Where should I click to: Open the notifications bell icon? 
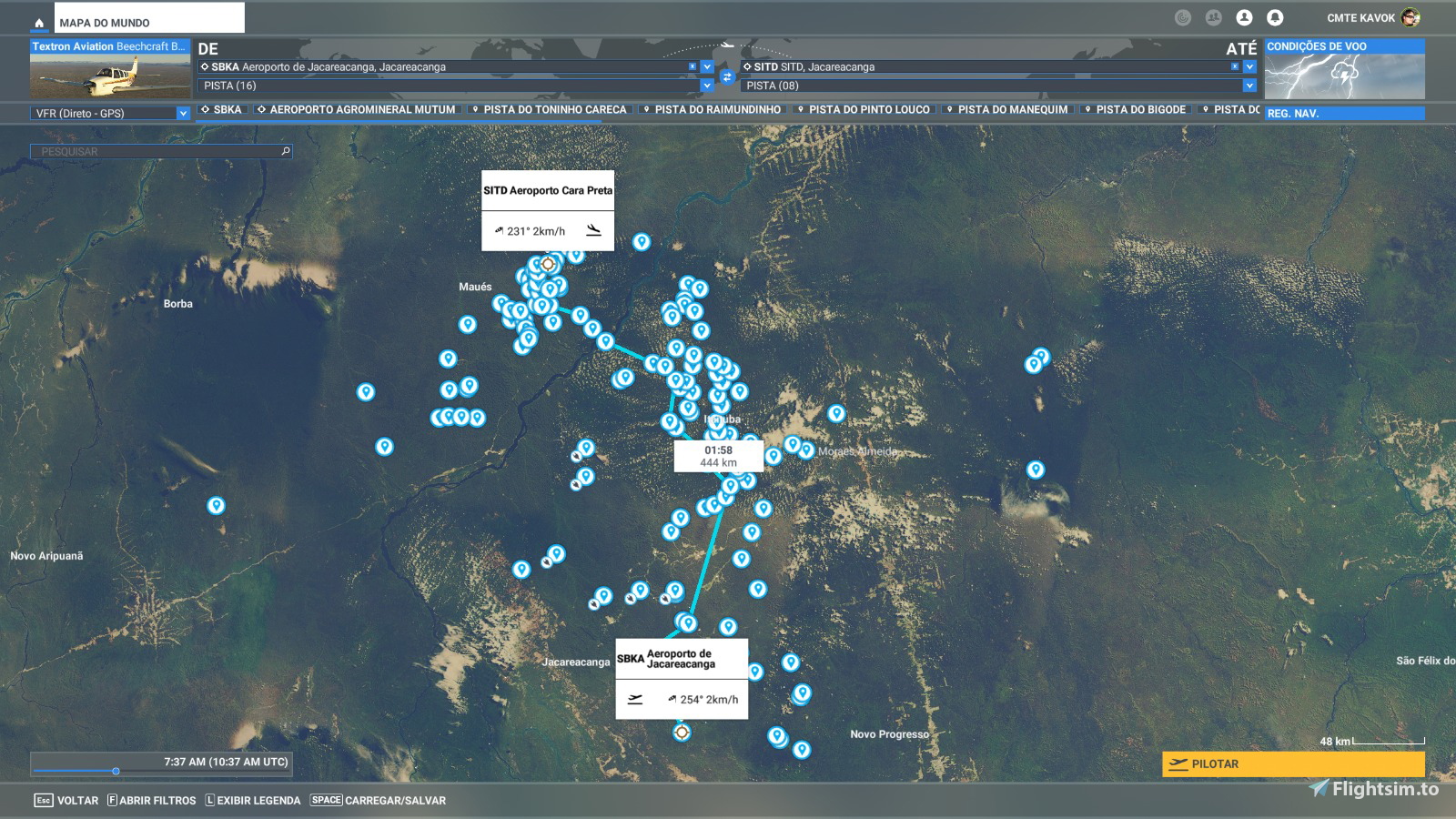point(1275,17)
